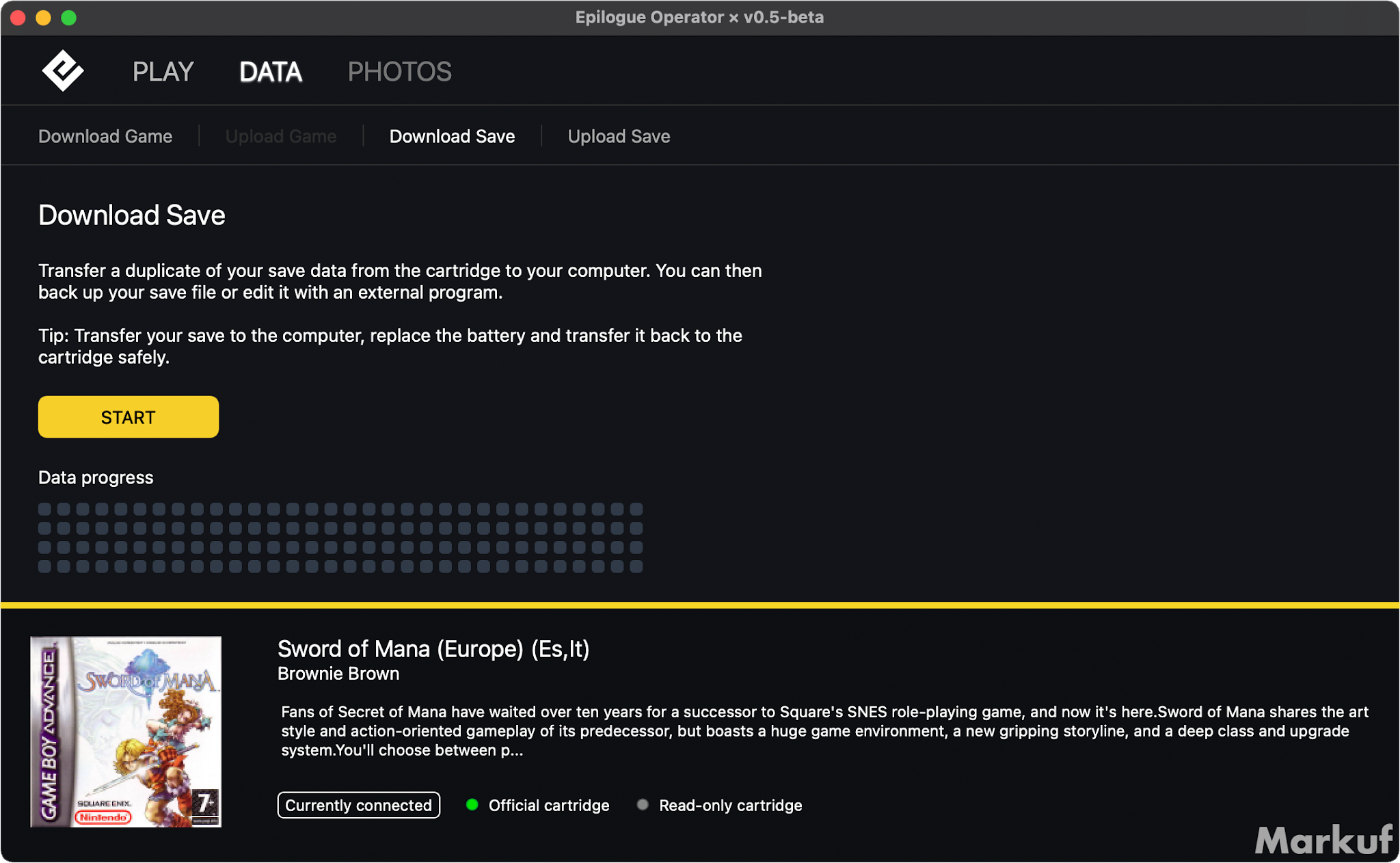Go to the Upload Save sub-tab

(x=619, y=136)
